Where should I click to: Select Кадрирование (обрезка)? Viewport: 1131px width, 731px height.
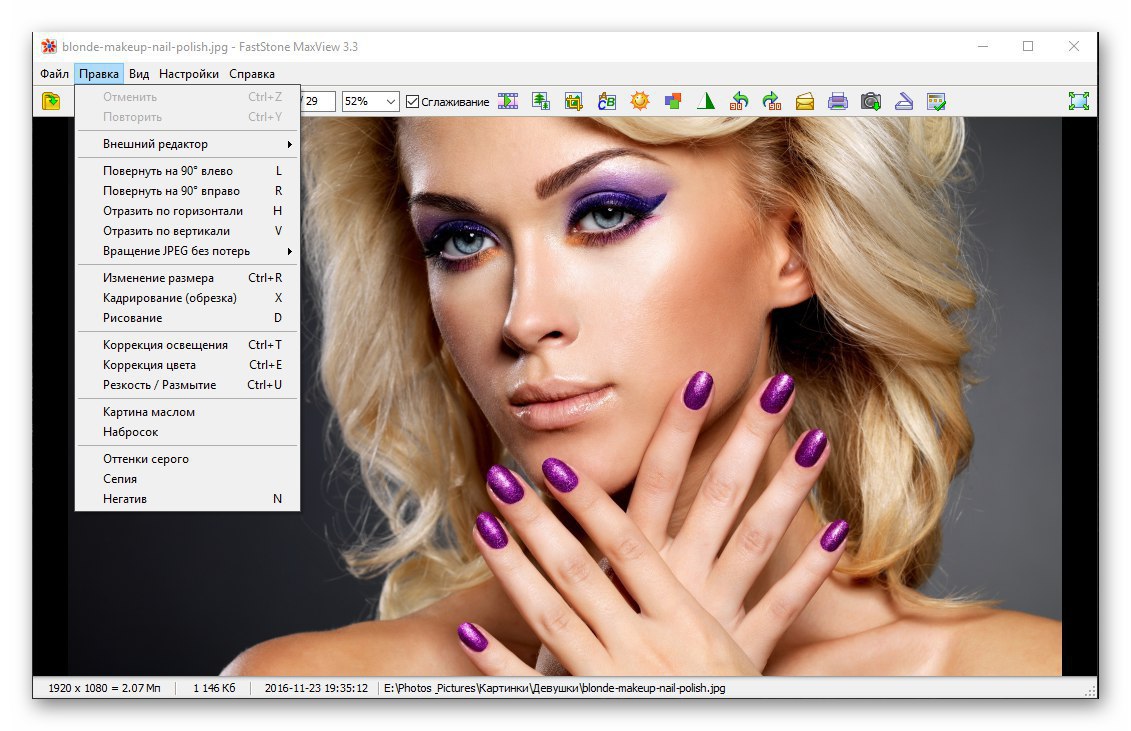[x=188, y=298]
